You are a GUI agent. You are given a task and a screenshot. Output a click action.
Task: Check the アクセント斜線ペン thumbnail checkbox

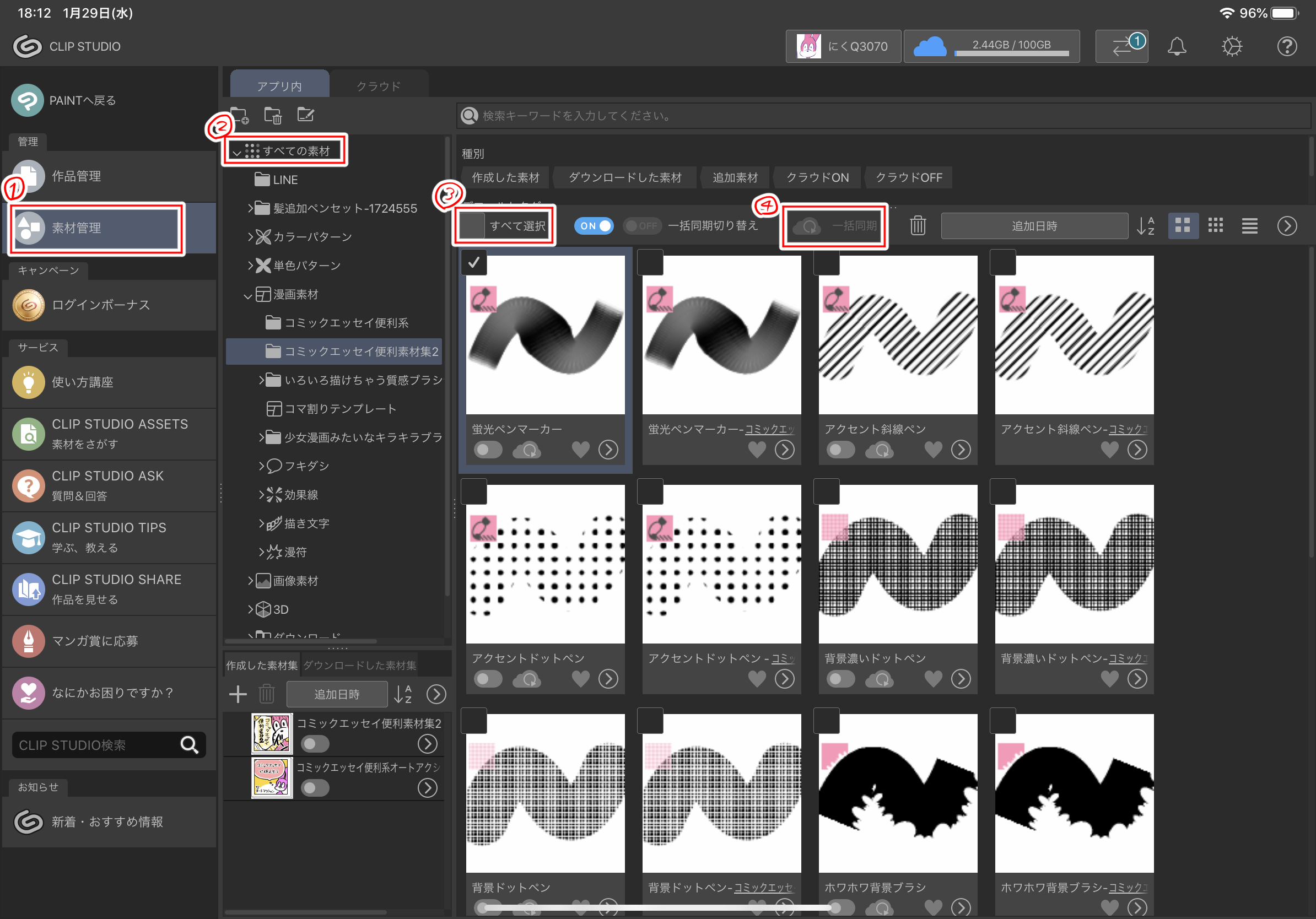point(827,262)
